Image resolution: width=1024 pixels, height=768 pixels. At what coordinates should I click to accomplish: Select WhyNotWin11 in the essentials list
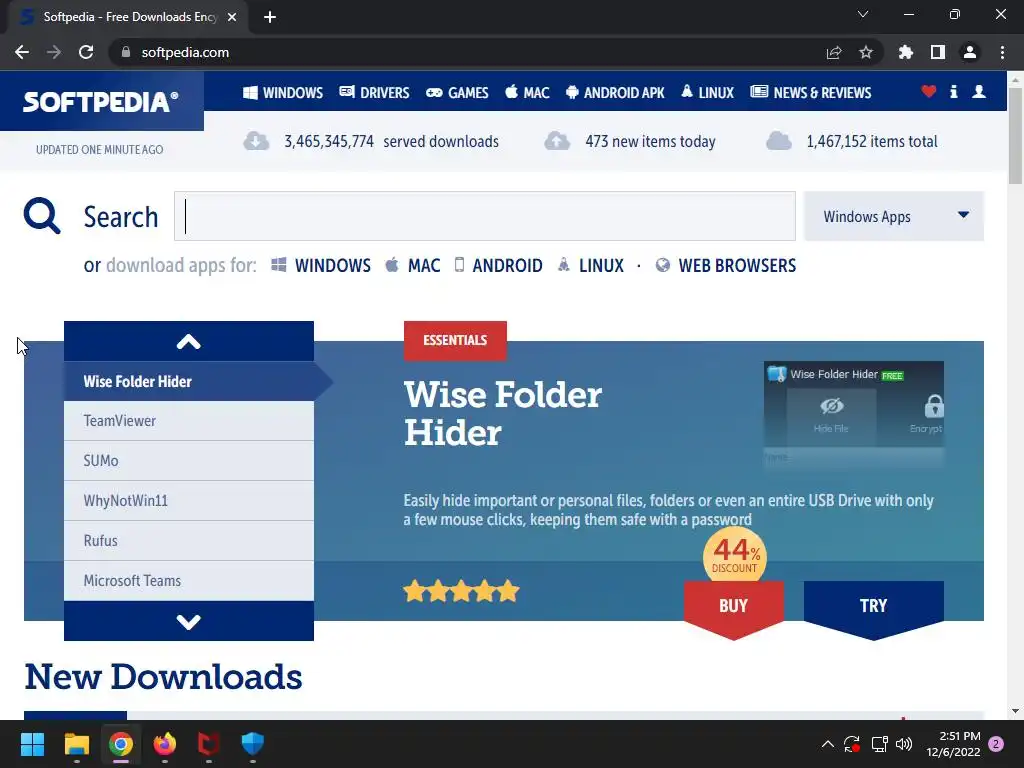click(x=189, y=501)
